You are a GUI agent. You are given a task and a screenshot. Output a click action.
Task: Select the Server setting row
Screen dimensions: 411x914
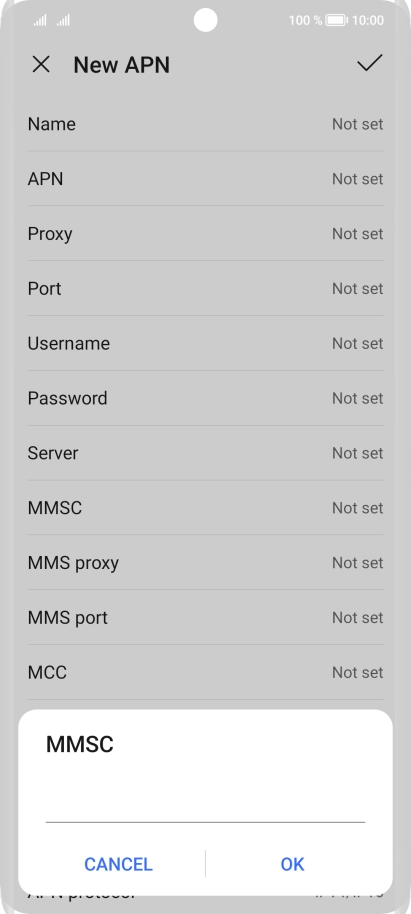[205, 453]
